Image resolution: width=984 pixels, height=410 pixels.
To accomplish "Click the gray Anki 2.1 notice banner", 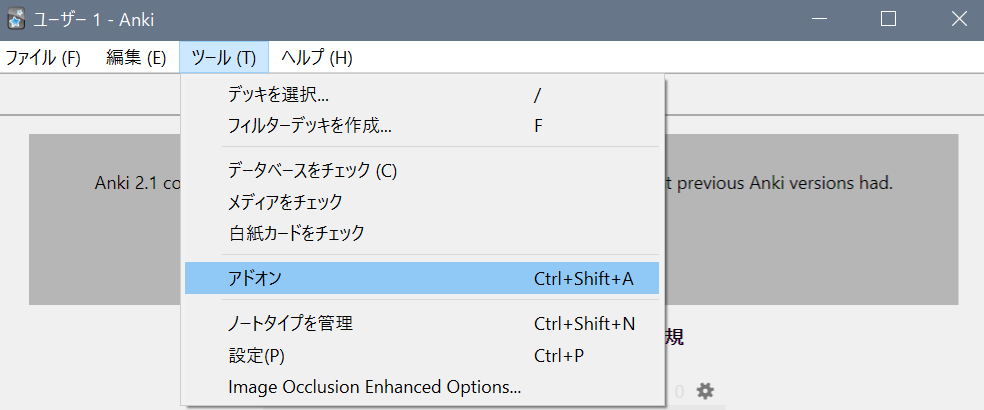I will click(x=810, y=240).
